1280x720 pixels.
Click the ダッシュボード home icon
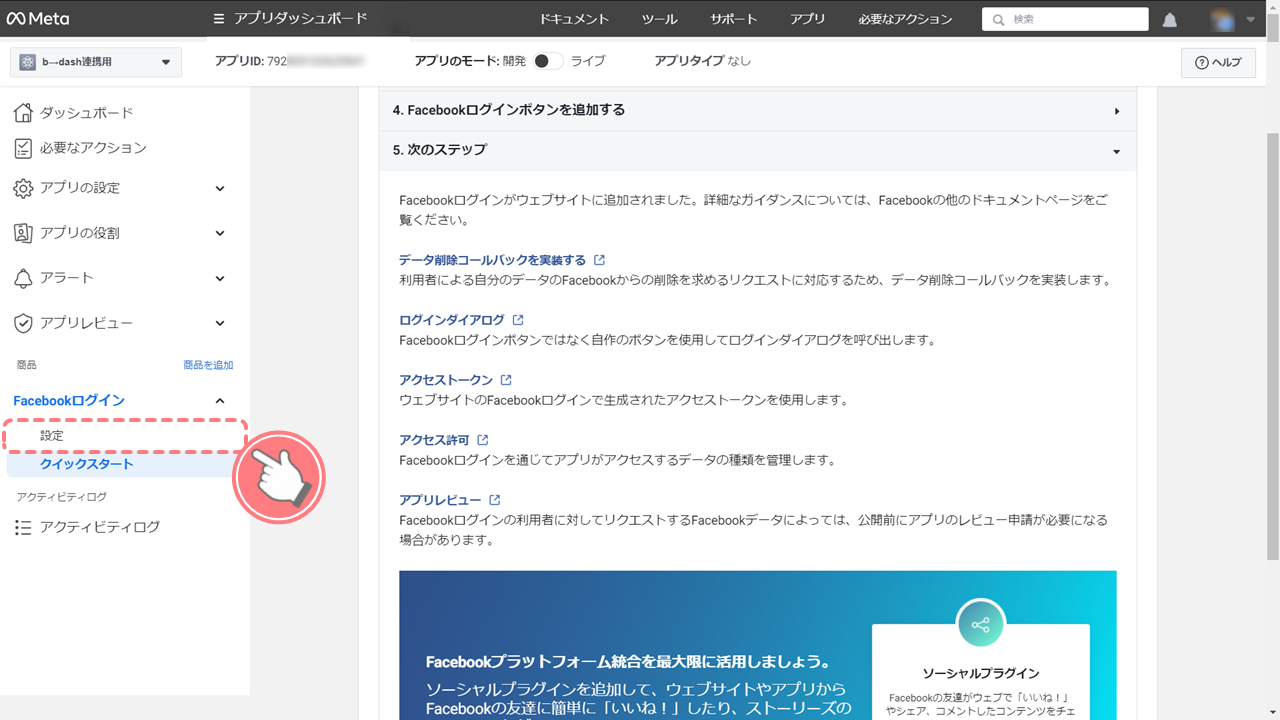coord(23,113)
